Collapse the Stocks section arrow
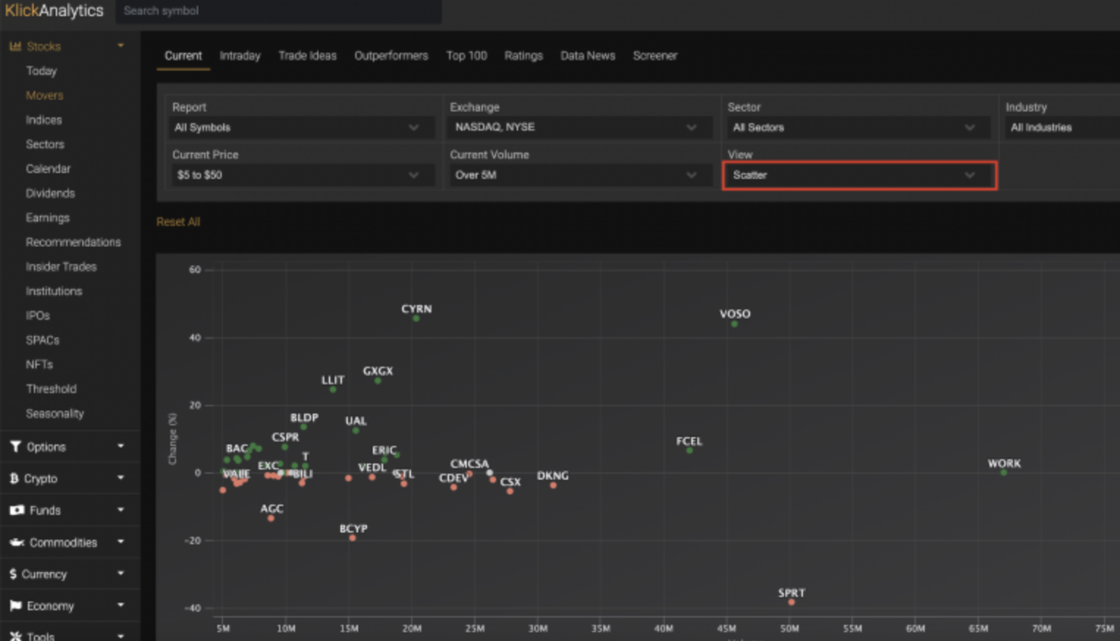The width and height of the screenshot is (1120, 641). (x=121, y=46)
